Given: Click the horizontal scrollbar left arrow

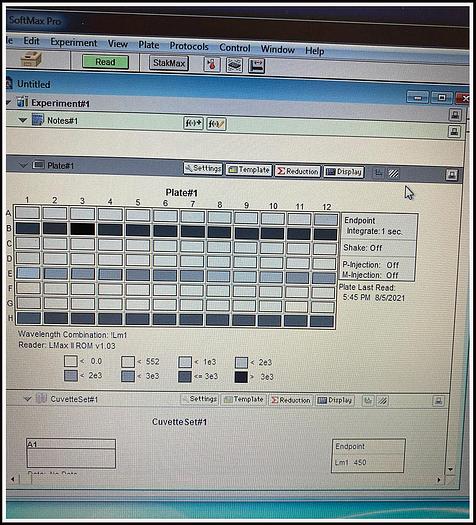Looking at the screenshot, I should click(12, 479).
